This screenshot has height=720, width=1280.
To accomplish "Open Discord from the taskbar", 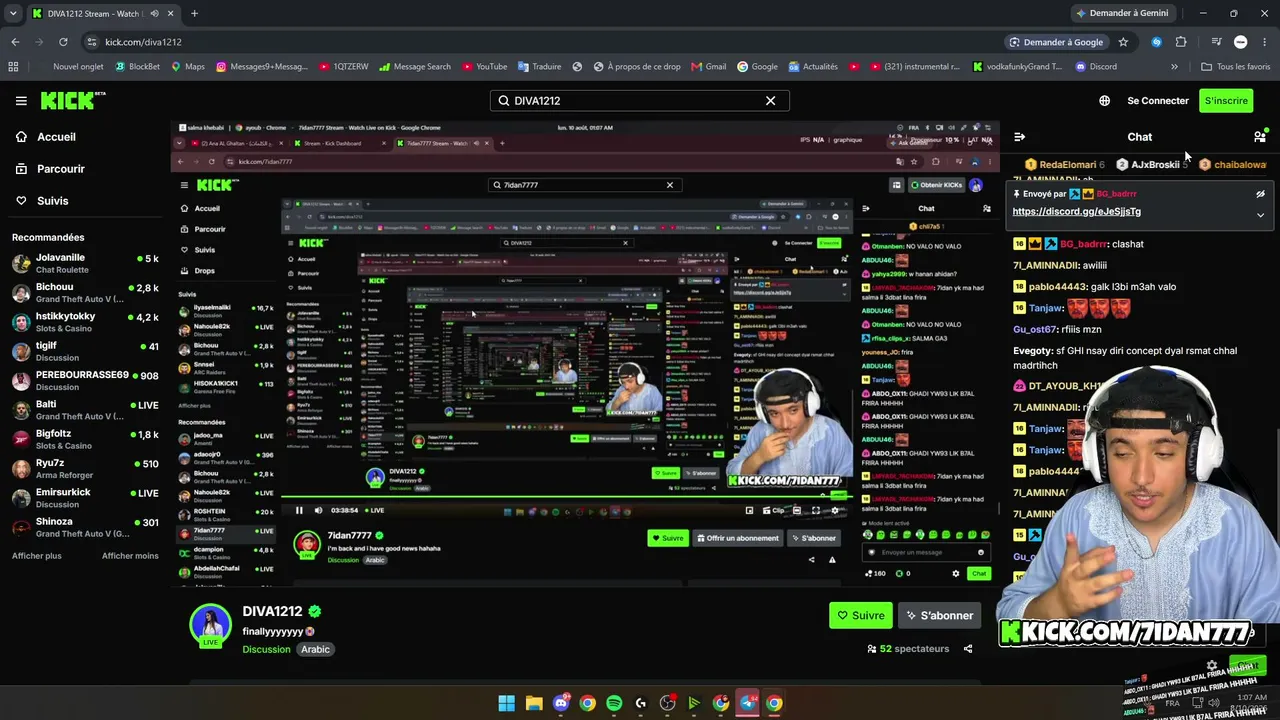I will pos(561,703).
